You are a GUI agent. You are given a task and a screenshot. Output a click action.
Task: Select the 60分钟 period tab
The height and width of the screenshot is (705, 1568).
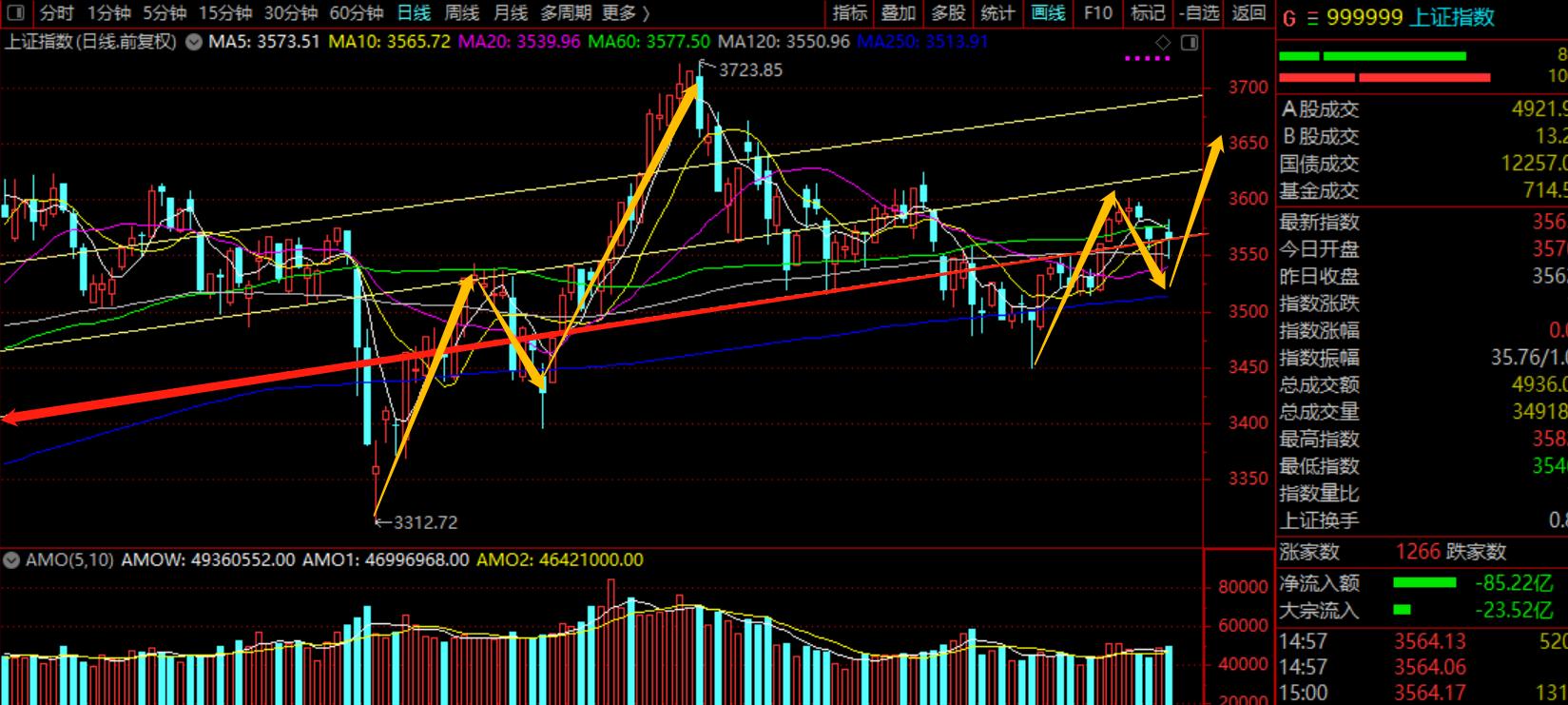coord(356,12)
